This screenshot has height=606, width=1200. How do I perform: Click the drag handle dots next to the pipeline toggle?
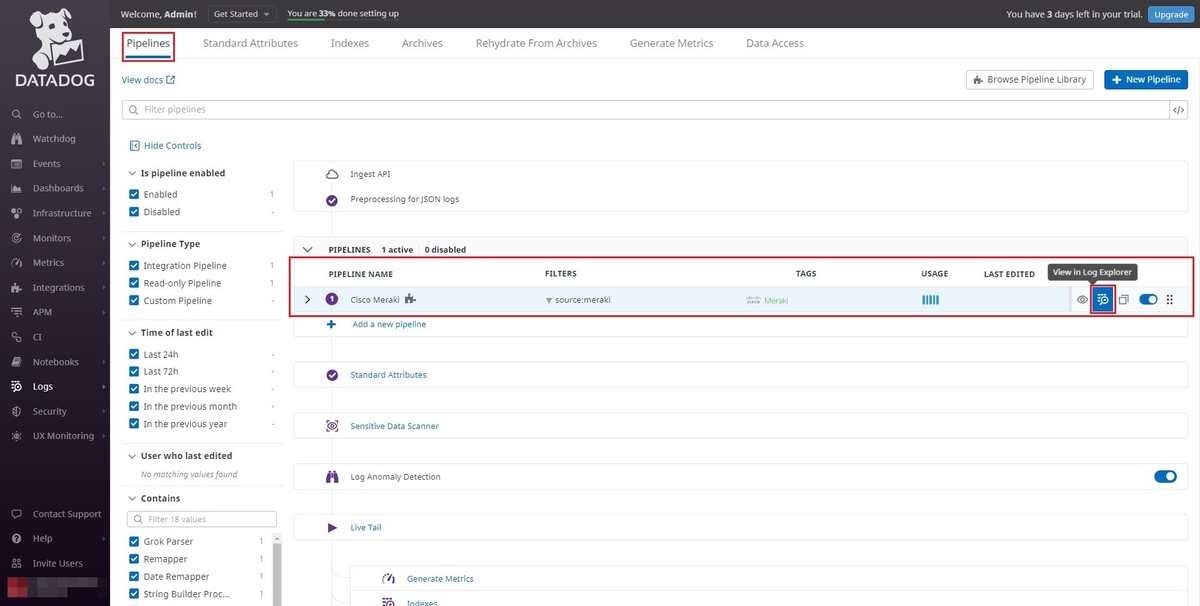pos(1169,299)
